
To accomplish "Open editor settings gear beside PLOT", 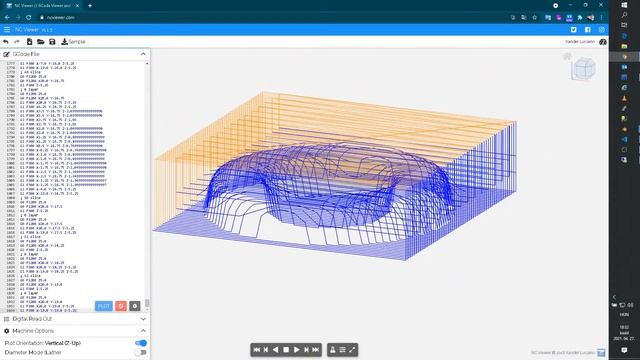I will 135,306.
